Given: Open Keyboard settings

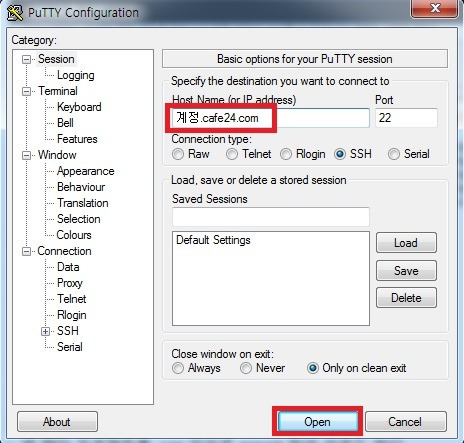Looking at the screenshot, I should click(79, 107).
